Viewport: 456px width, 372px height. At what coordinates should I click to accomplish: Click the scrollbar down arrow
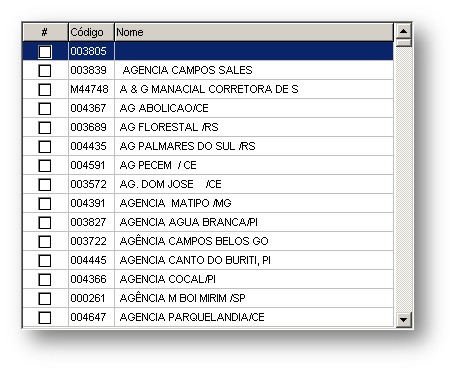[x=403, y=320]
